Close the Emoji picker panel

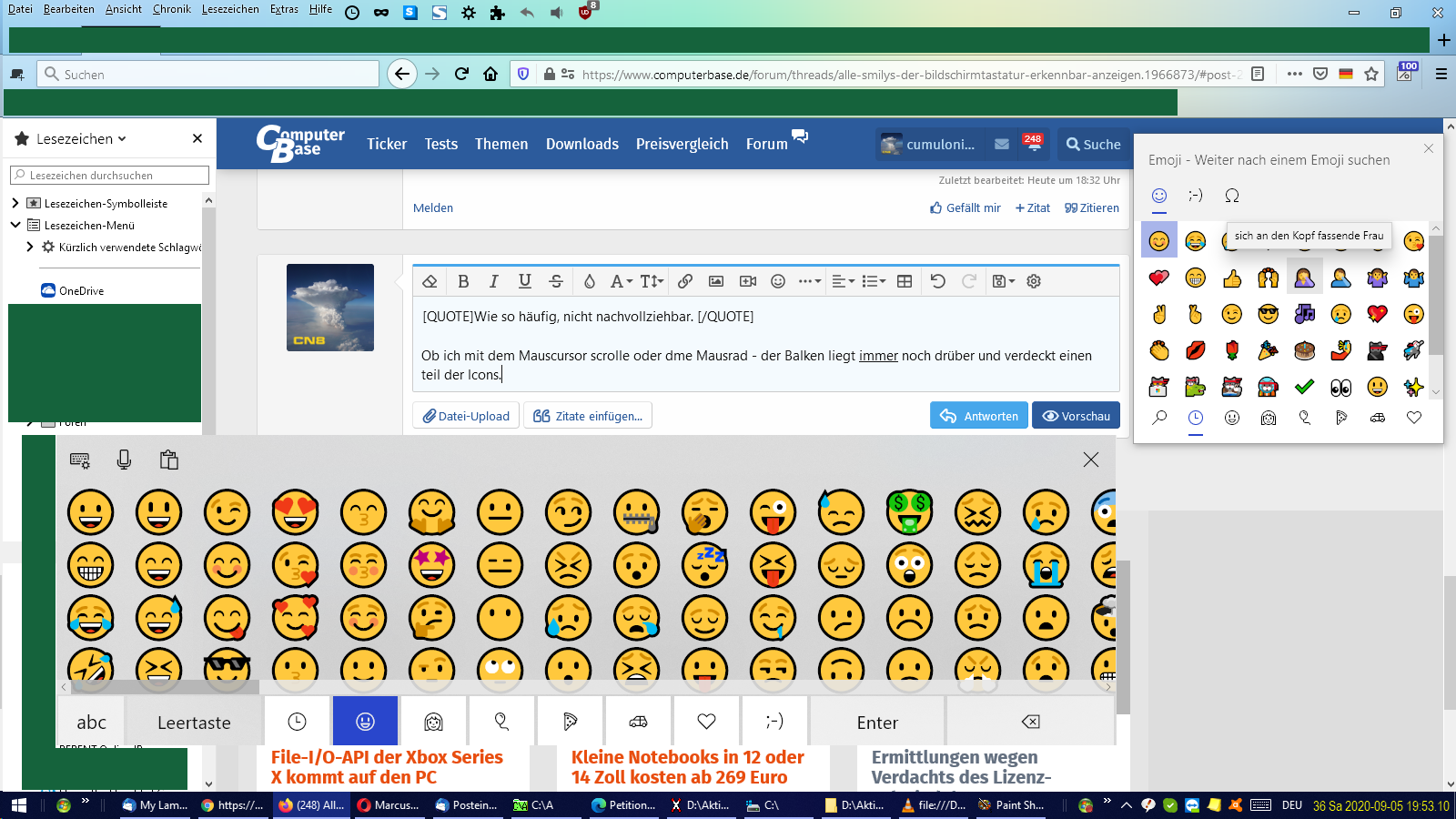click(1429, 148)
